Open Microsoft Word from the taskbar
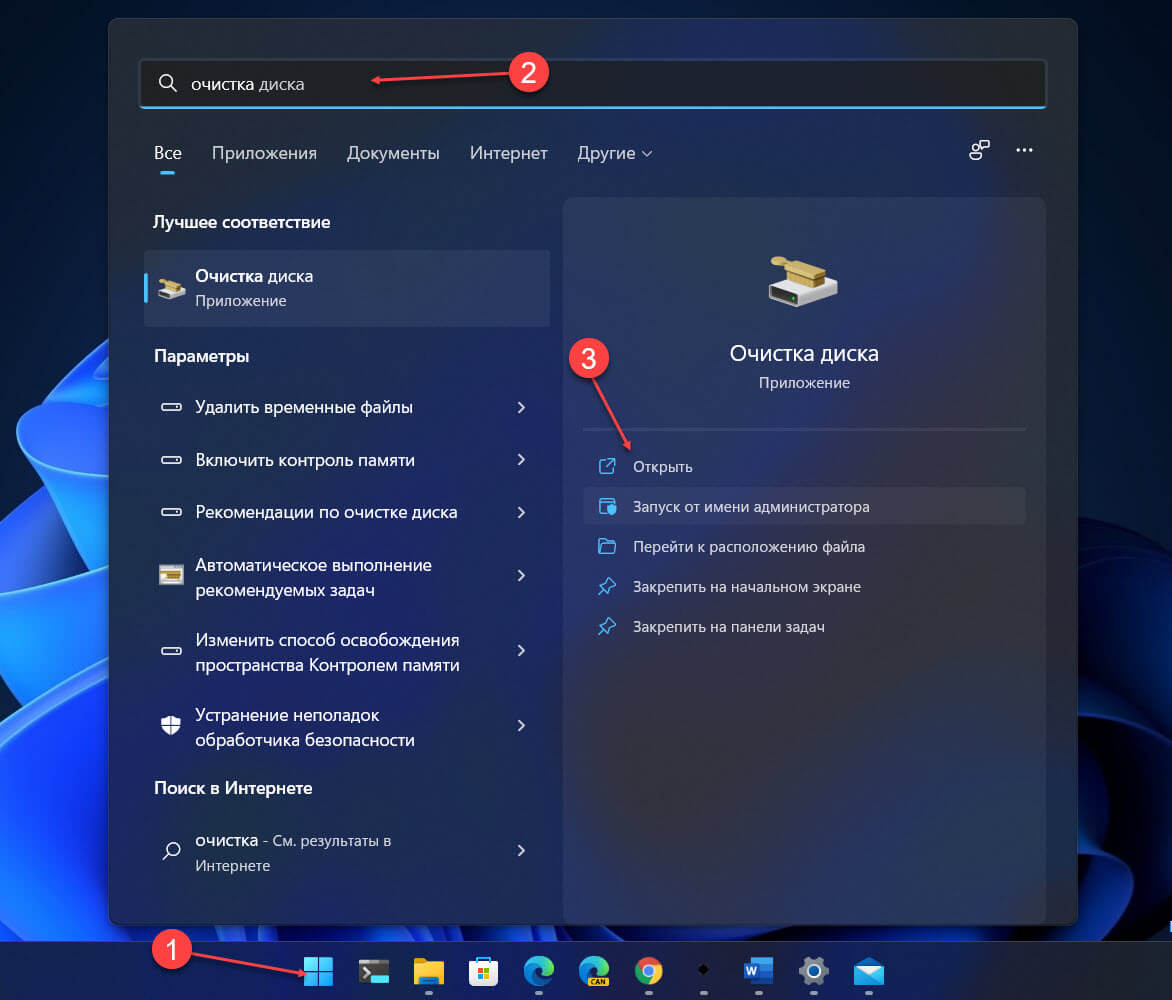This screenshot has height=1000, width=1172. pos(758,972)
